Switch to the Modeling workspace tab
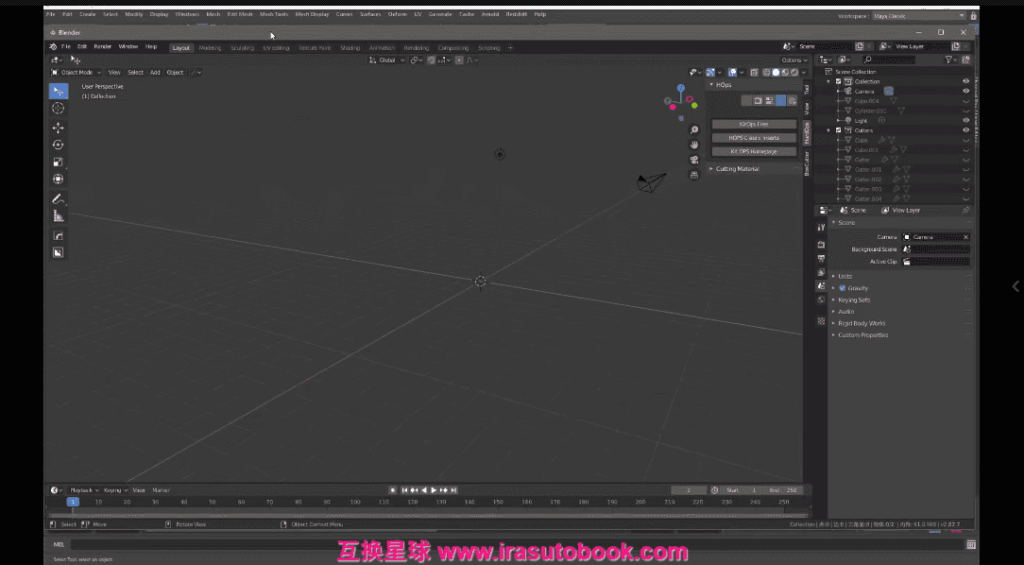Screen dimensions: 1024x565 pyautogui.click(x=210, y=47)
